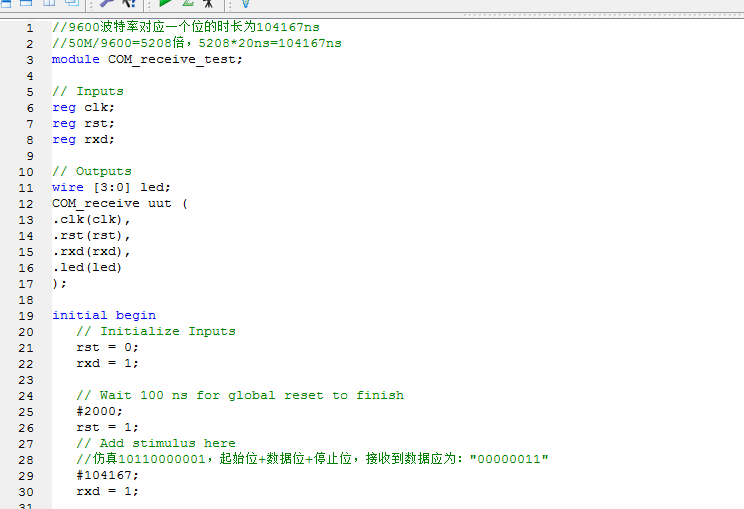Click the '#2000;' delay statement
The image size is (744, 509).
point(99,411)
